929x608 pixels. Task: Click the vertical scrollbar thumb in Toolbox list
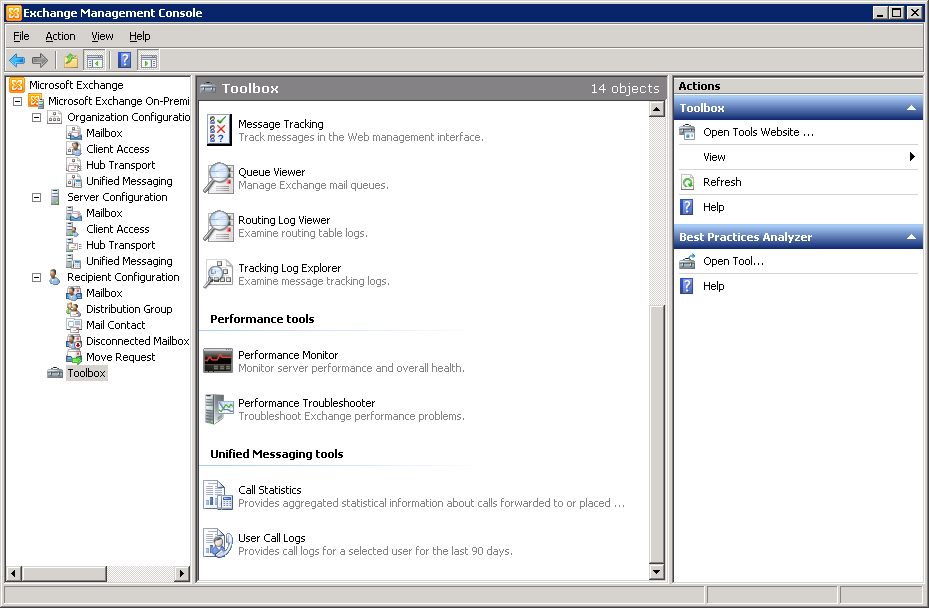656,434
